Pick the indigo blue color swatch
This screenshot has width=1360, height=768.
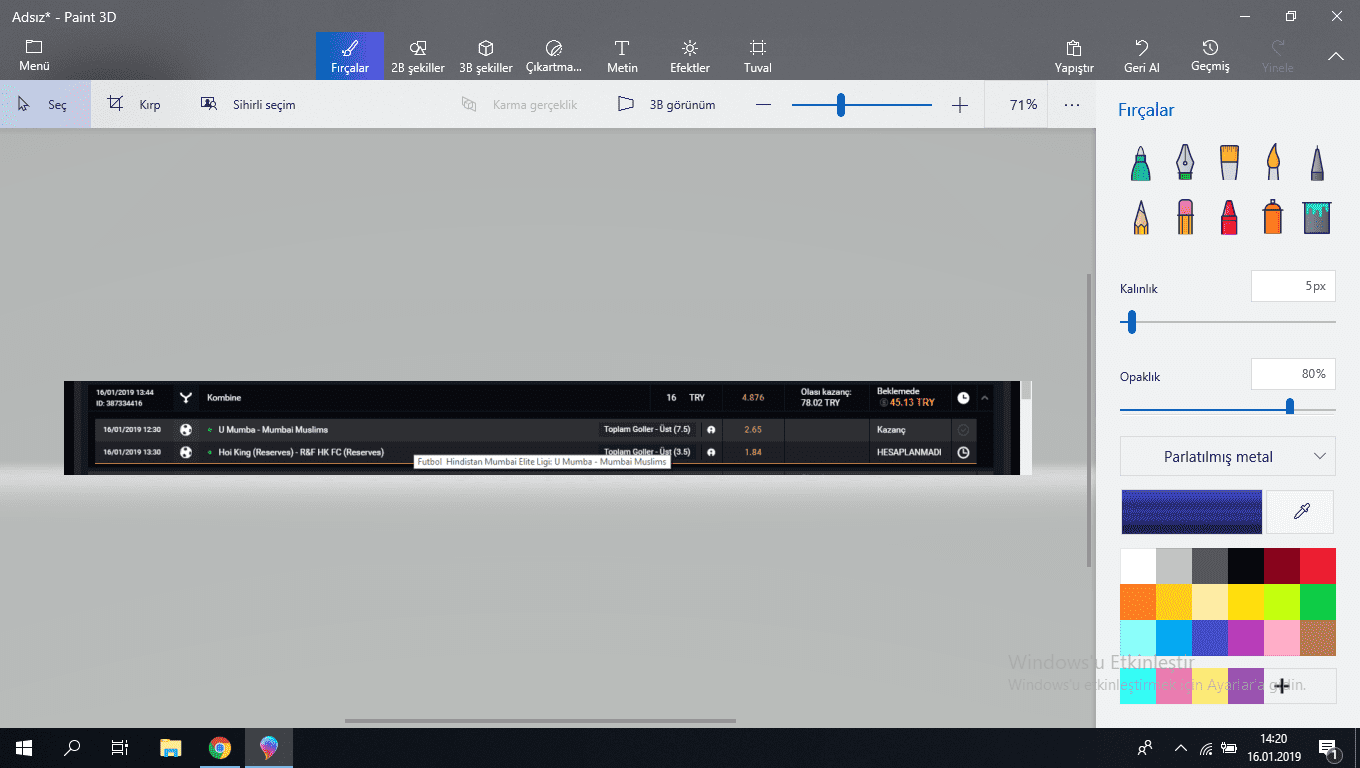coord(1210,638)
